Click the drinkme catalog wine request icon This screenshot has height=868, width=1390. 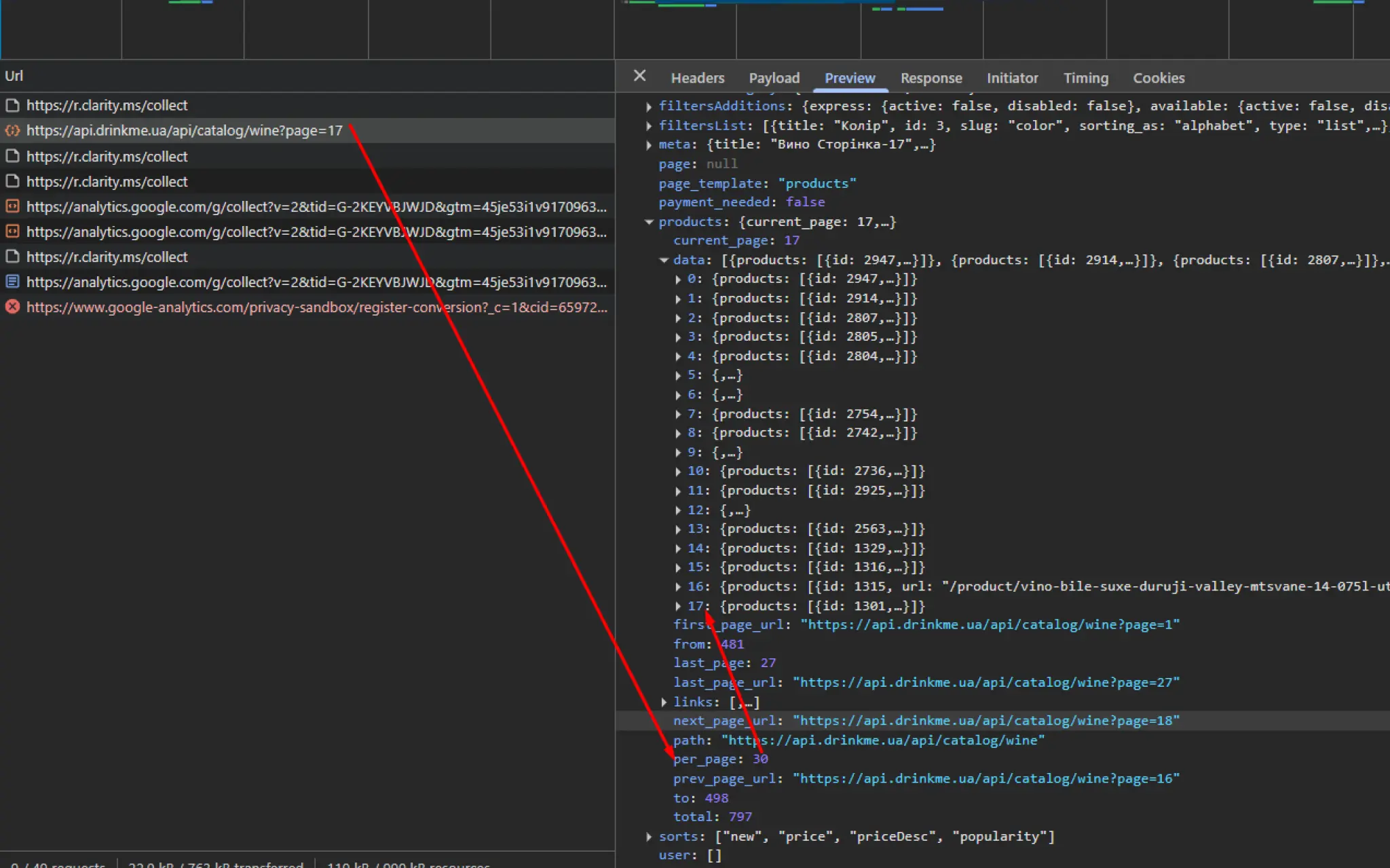(12, 130)
